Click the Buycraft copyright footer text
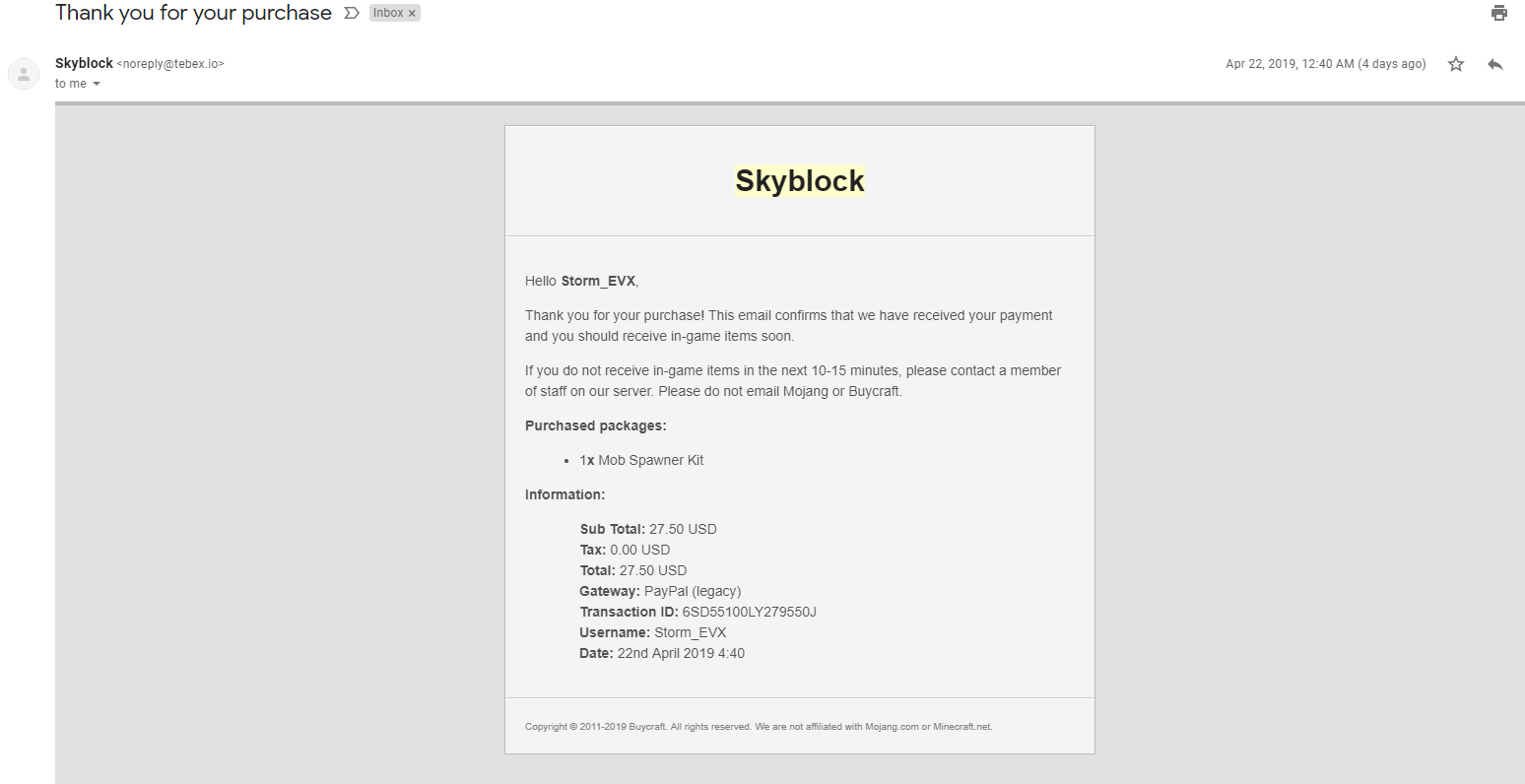This screenshot has width=1525, height=784. click(759, 727)
